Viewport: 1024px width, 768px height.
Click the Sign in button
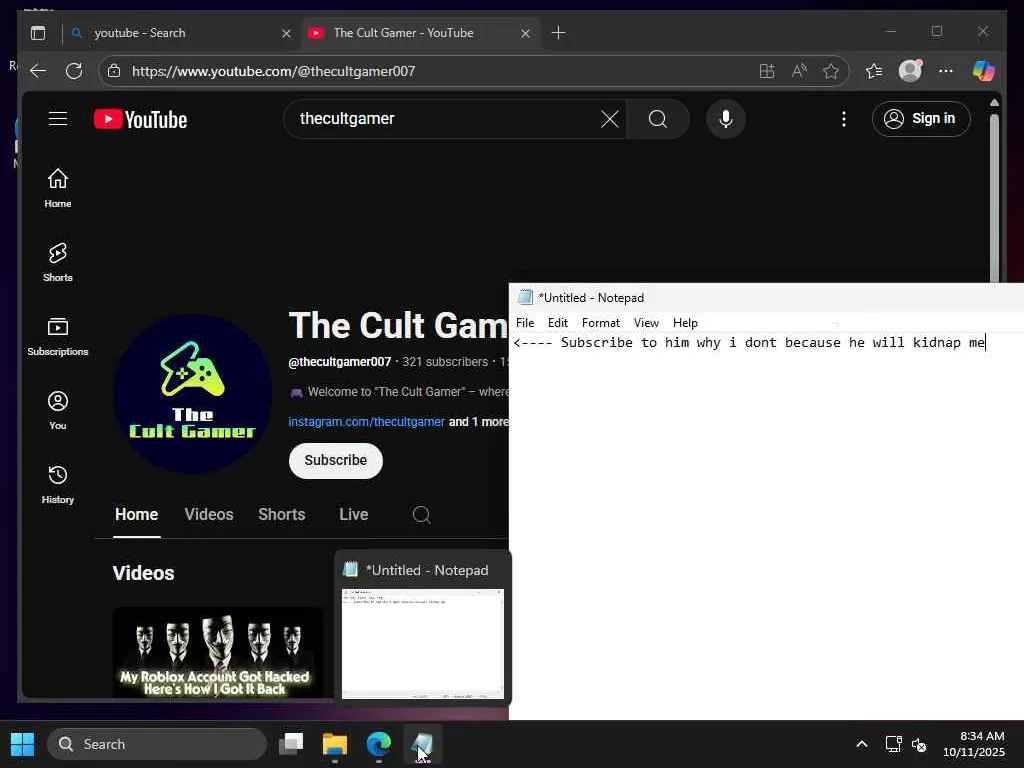[x=921, y=119]
